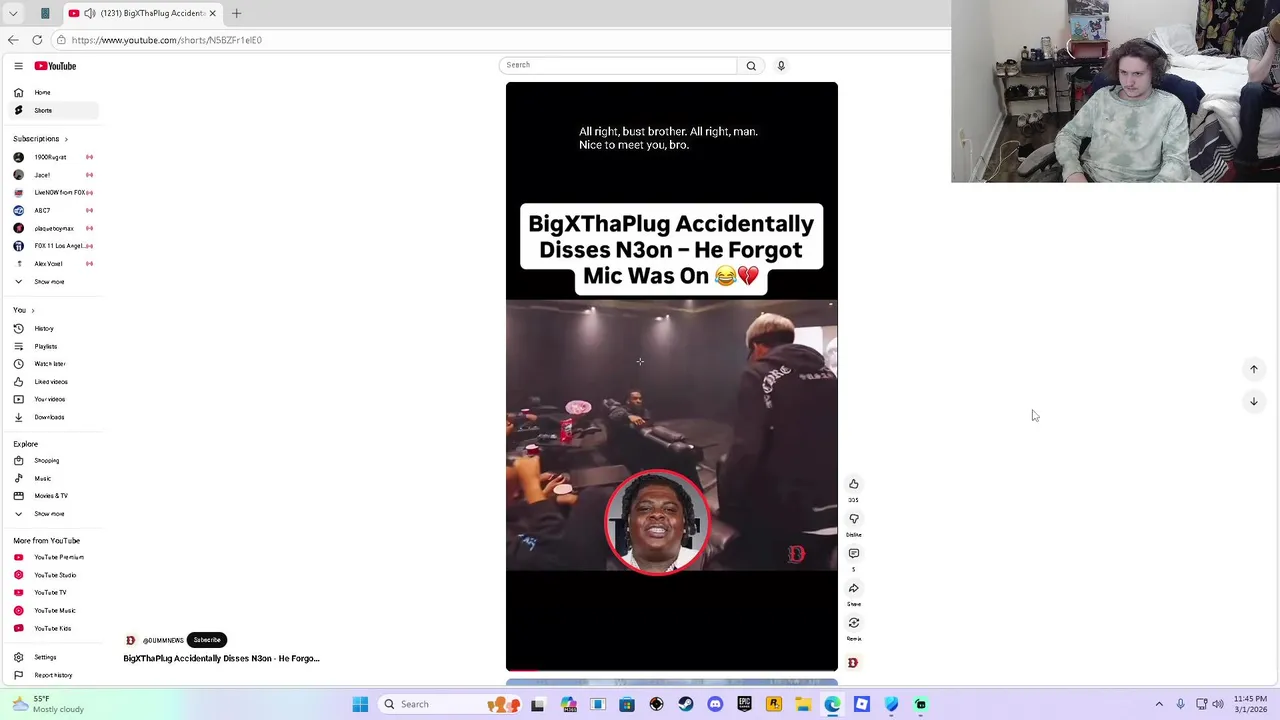This screenshot has width=1280, height=720.
Task: Click the YouTube logo
Action: click(x=55, y=66)
